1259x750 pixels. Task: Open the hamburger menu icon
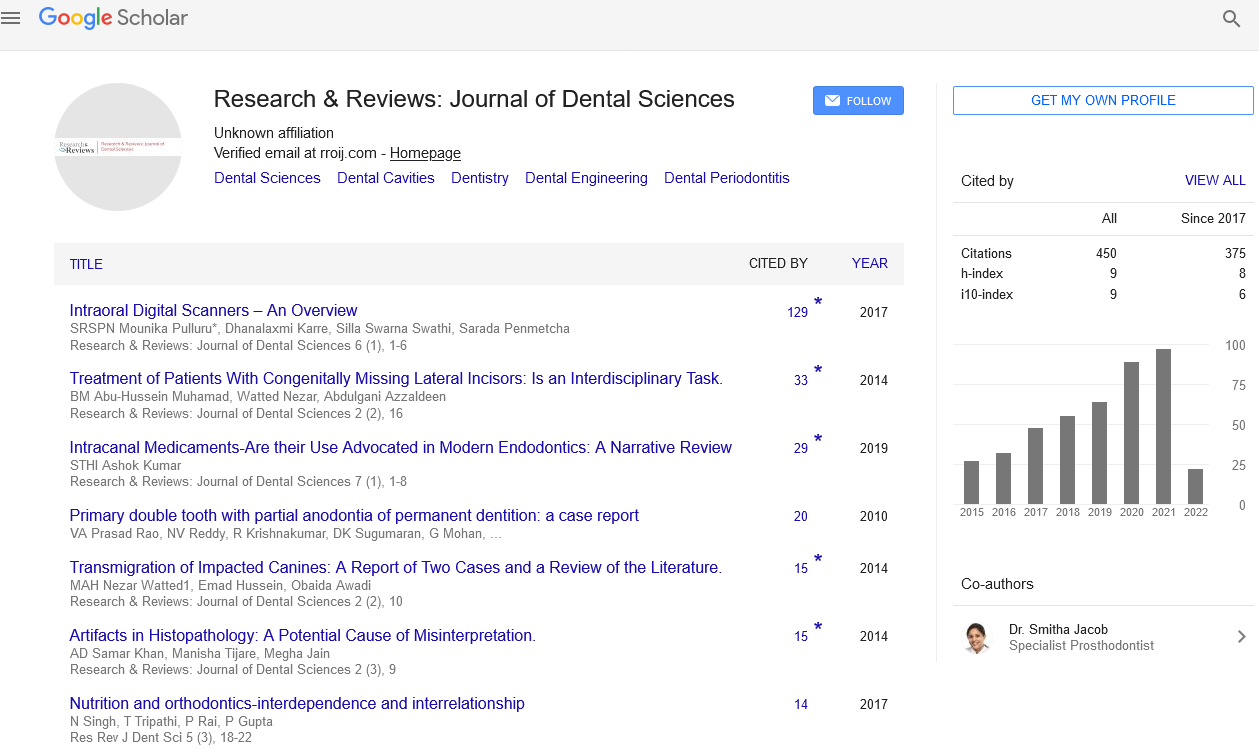[x=11, y=18]
